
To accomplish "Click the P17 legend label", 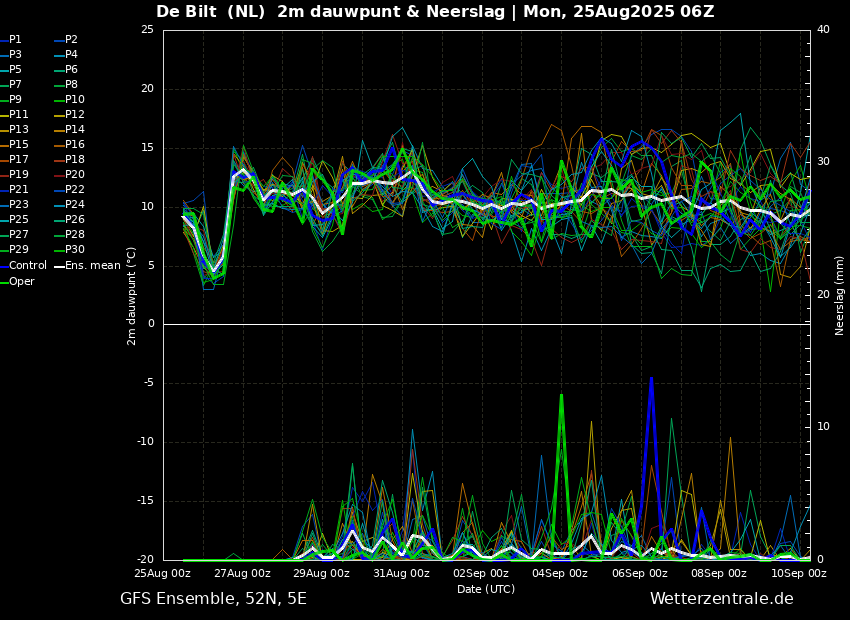I will click(18, 159).
